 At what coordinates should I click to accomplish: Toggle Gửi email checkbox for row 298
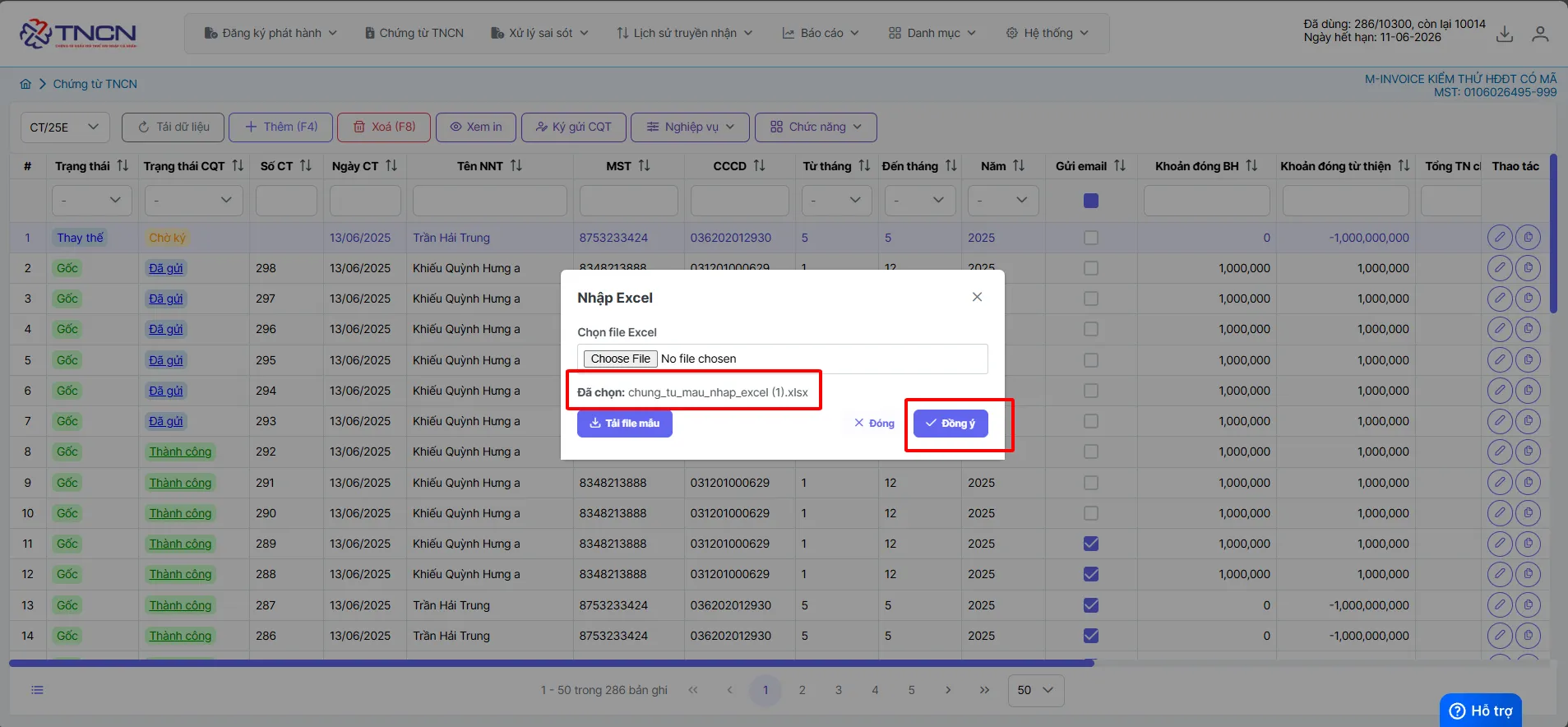pos(1091,268)
